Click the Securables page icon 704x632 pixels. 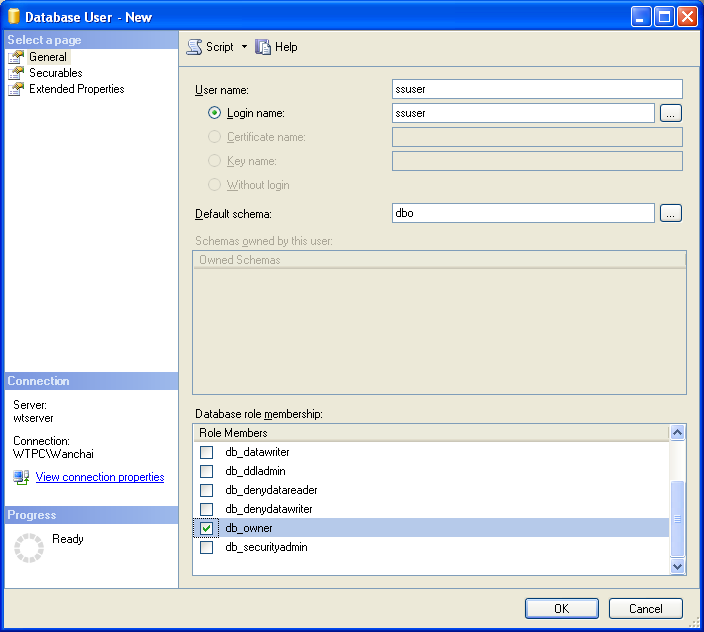coord(16,73)
